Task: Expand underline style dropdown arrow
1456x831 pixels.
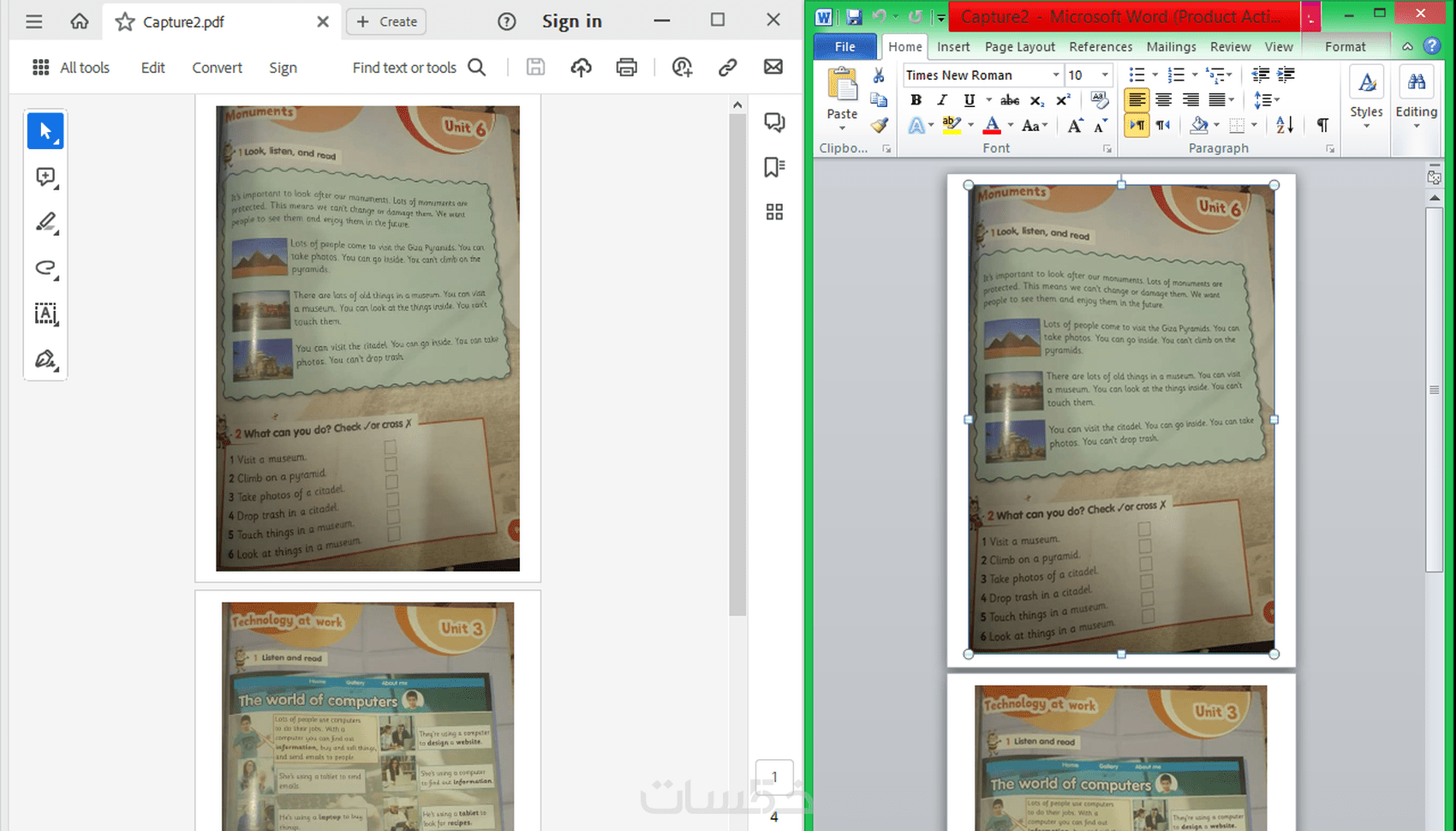Action: 988,100
